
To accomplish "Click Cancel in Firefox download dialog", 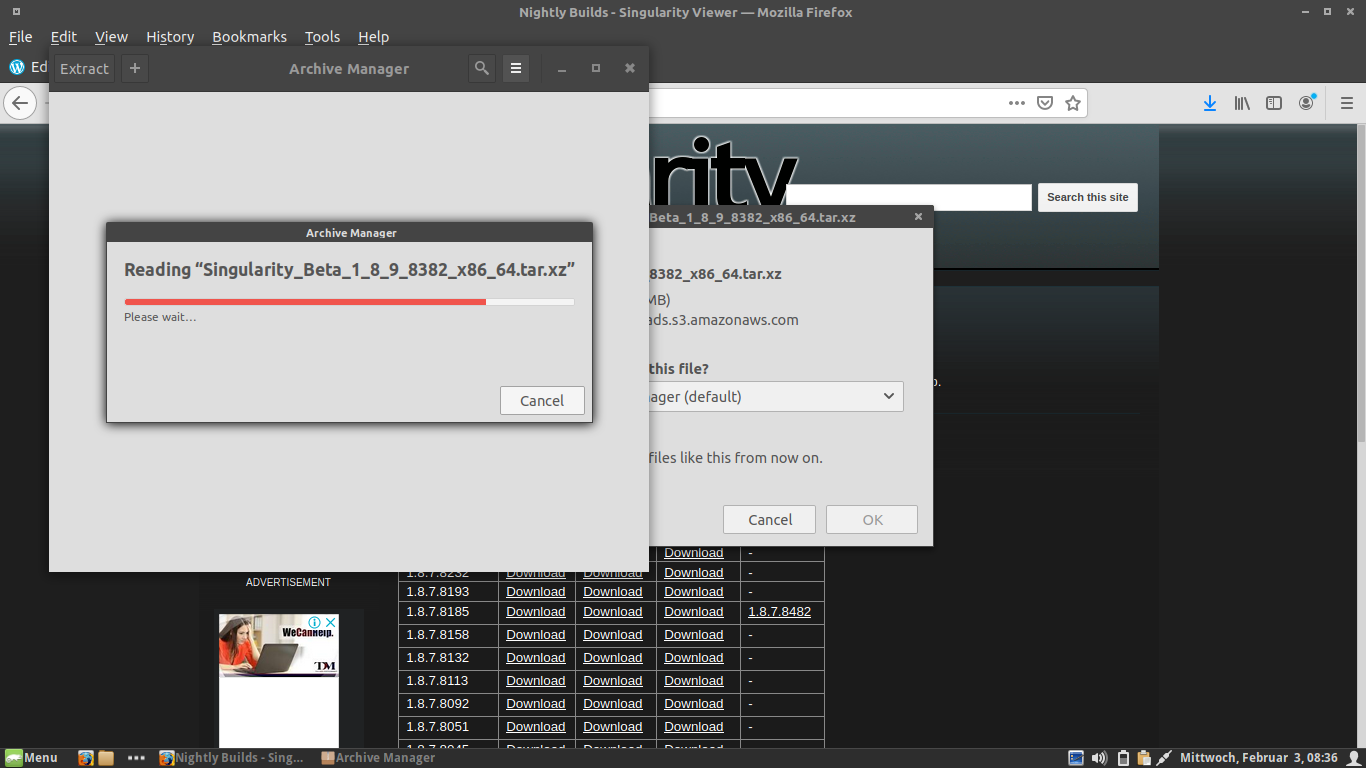I will [x=770, y=519].
